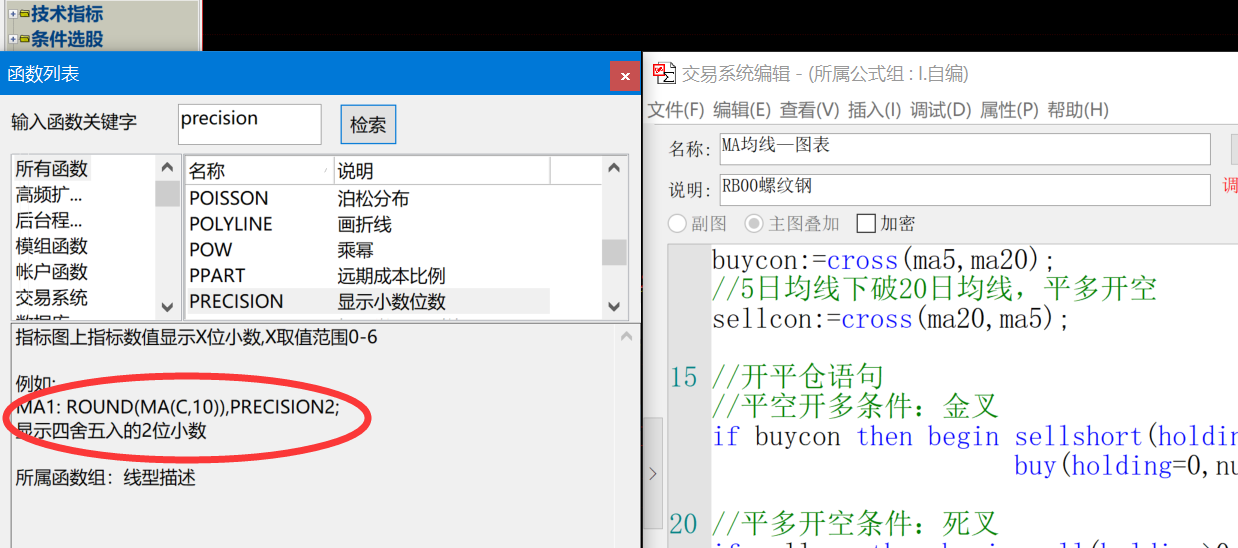Click code line buycon:=cross(ma5,ma20);
1238x548 pixels.
884,261
